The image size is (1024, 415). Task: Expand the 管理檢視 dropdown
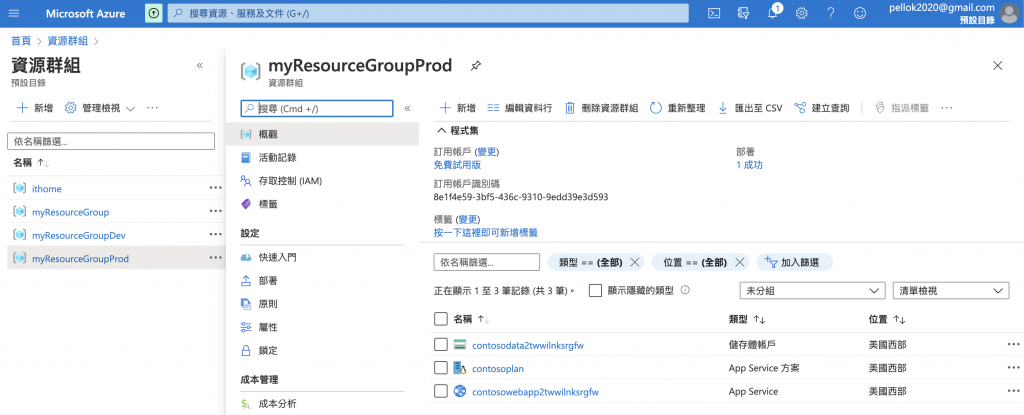[x=100, y=108]
